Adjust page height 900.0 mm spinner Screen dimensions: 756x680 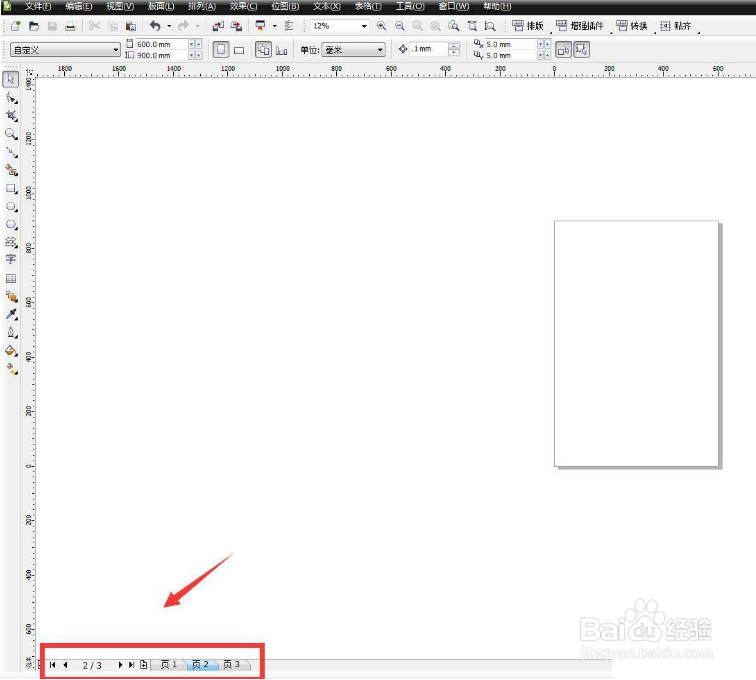pos(195,55)
